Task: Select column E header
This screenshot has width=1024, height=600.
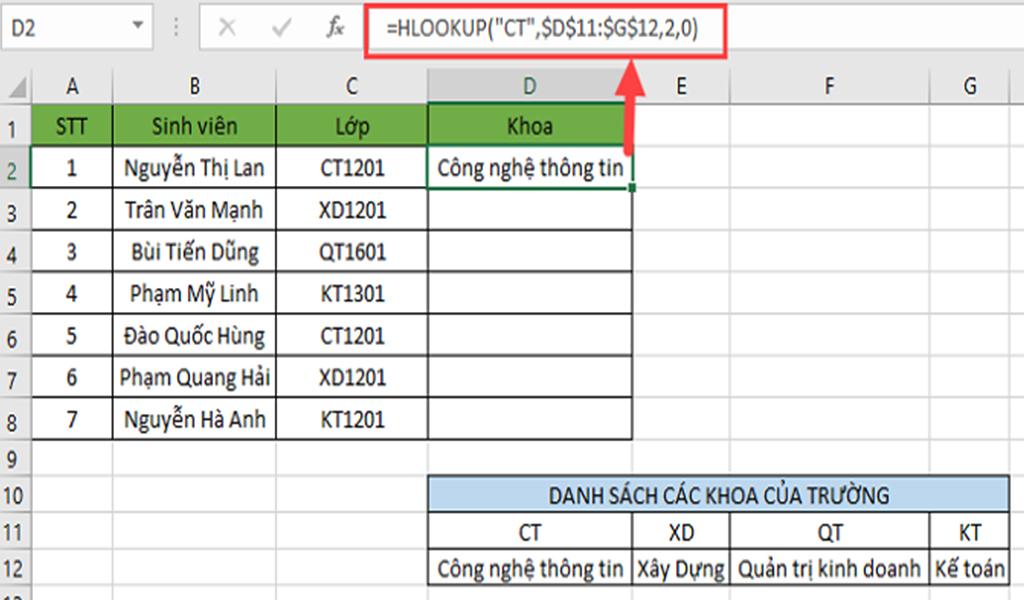Action: 681,86
